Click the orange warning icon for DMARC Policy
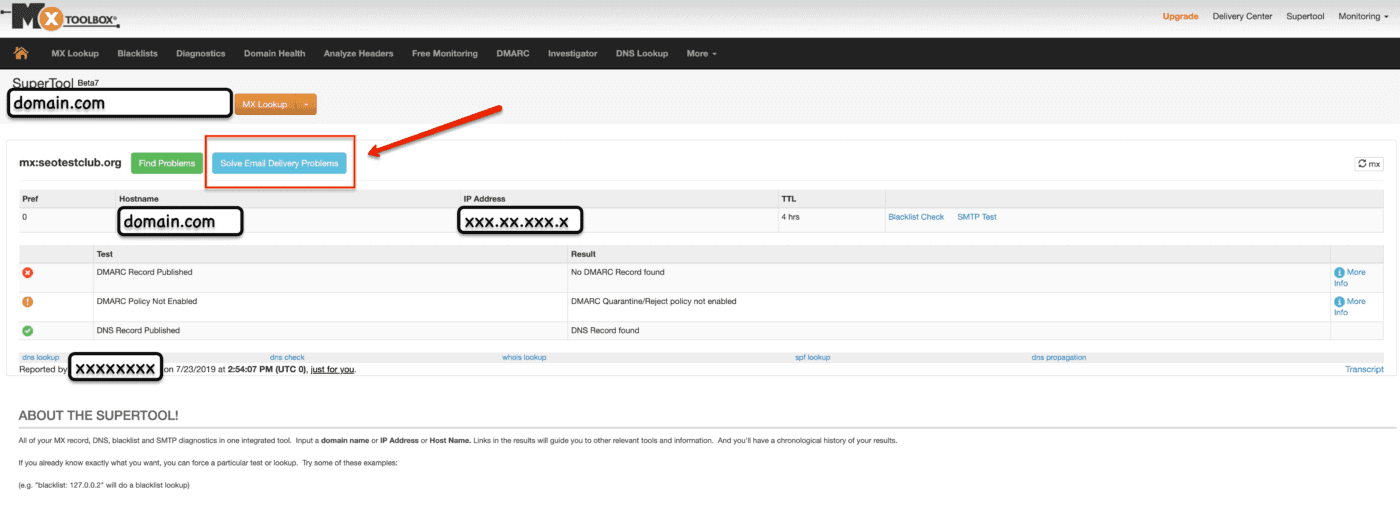Image resolution: width=1400 pixels, height=510 pixels. click(28, 301)
